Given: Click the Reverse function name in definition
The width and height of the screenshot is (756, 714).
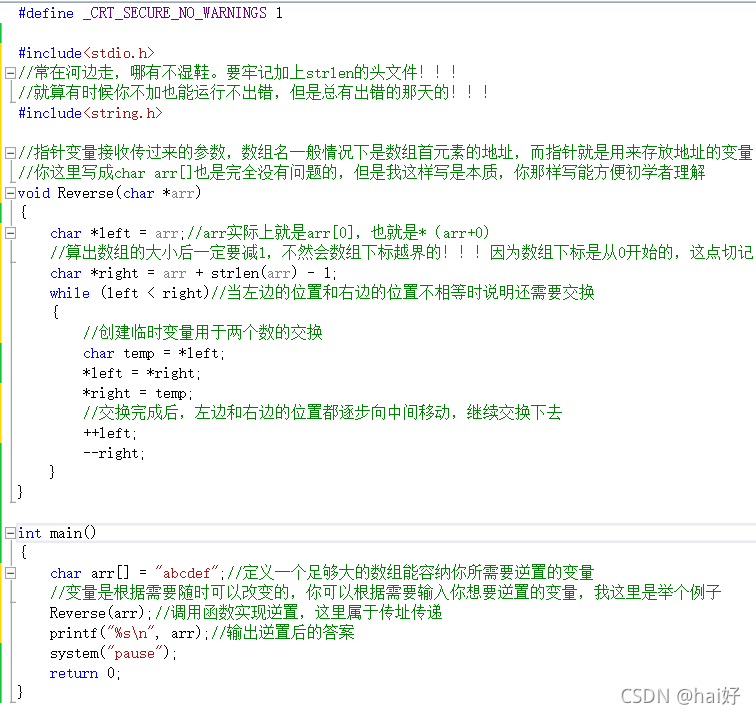Looking at the screenshot, I should 85,193.
